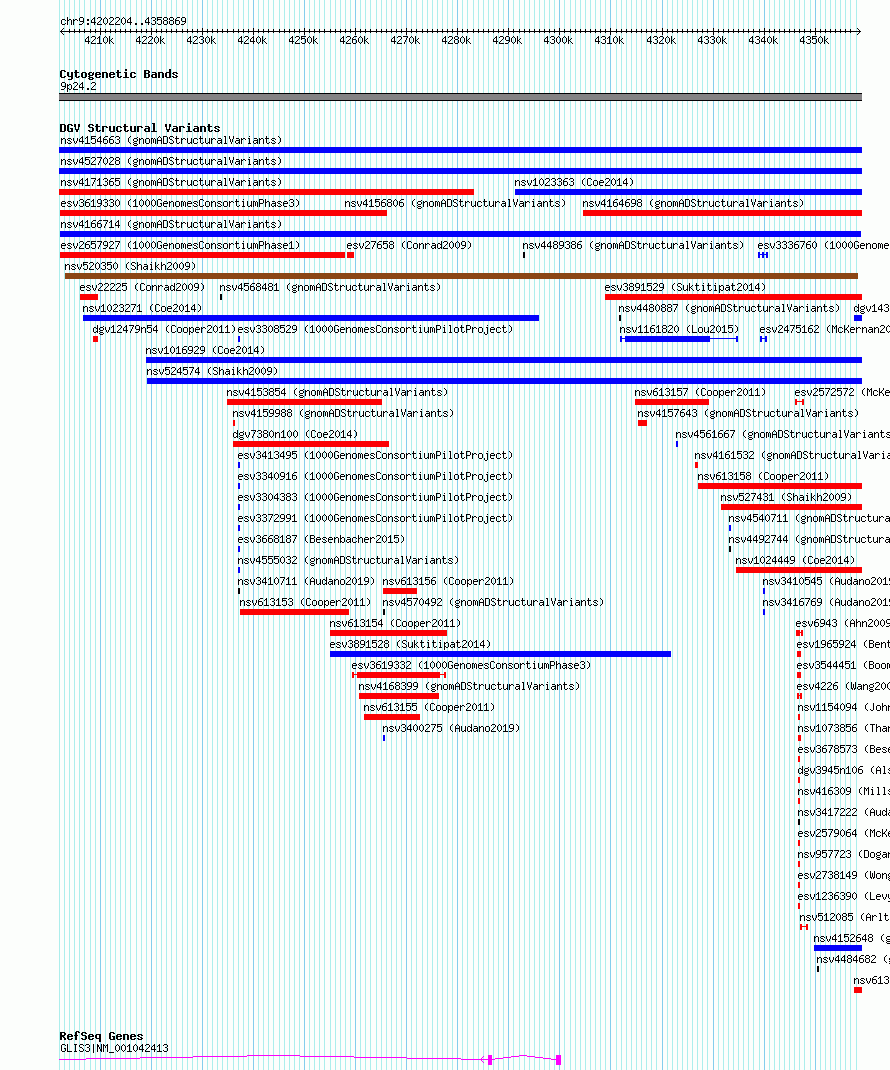
Task: Select nsv613154 (Cooper2011) label
Action: tap(395, 624)
